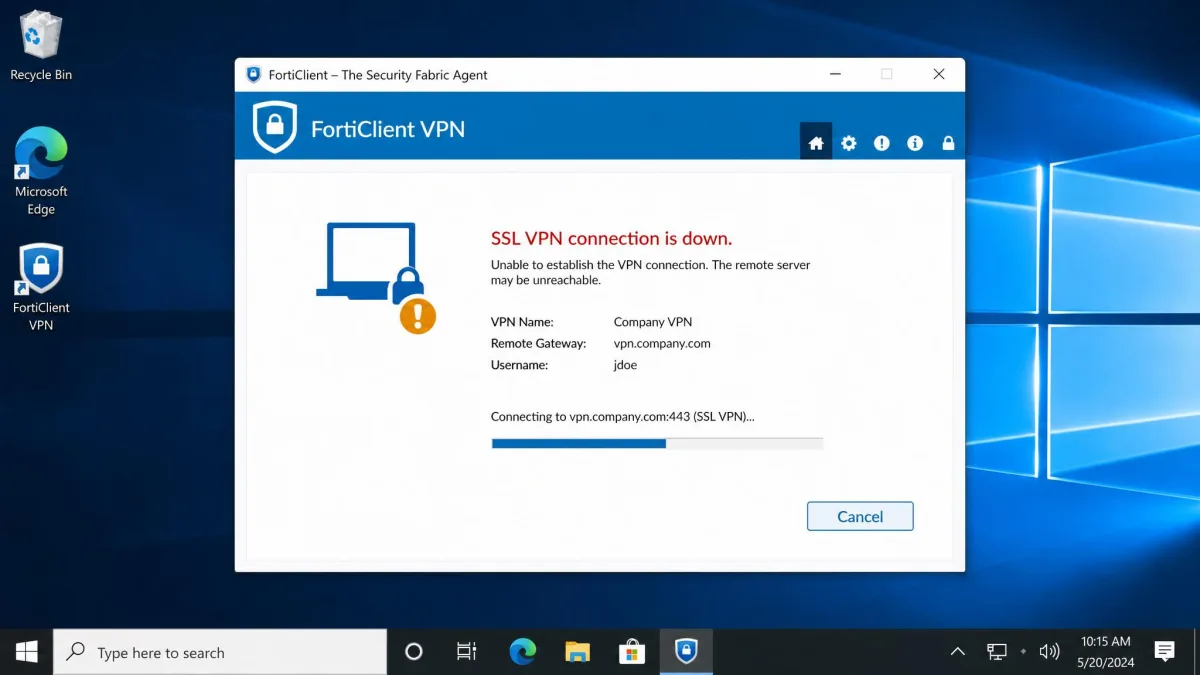Open the volume speaker tray icon
Viewport: 1200px width, 675px height.
1049,652
